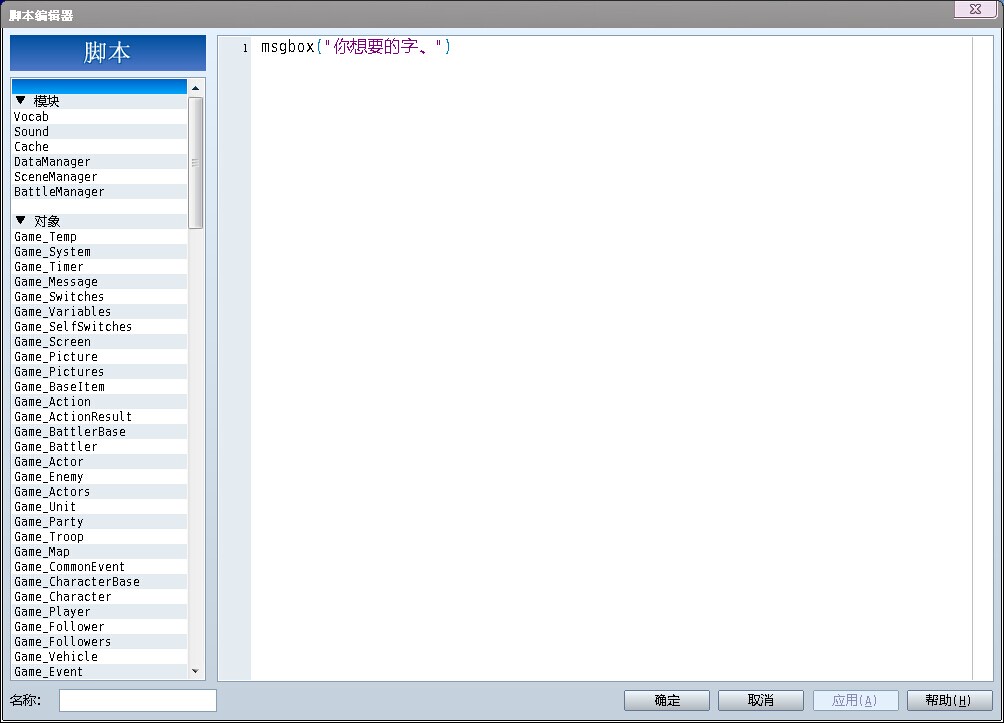
Task: Open the BattleManager script
Action: click(x=99, y=191)
